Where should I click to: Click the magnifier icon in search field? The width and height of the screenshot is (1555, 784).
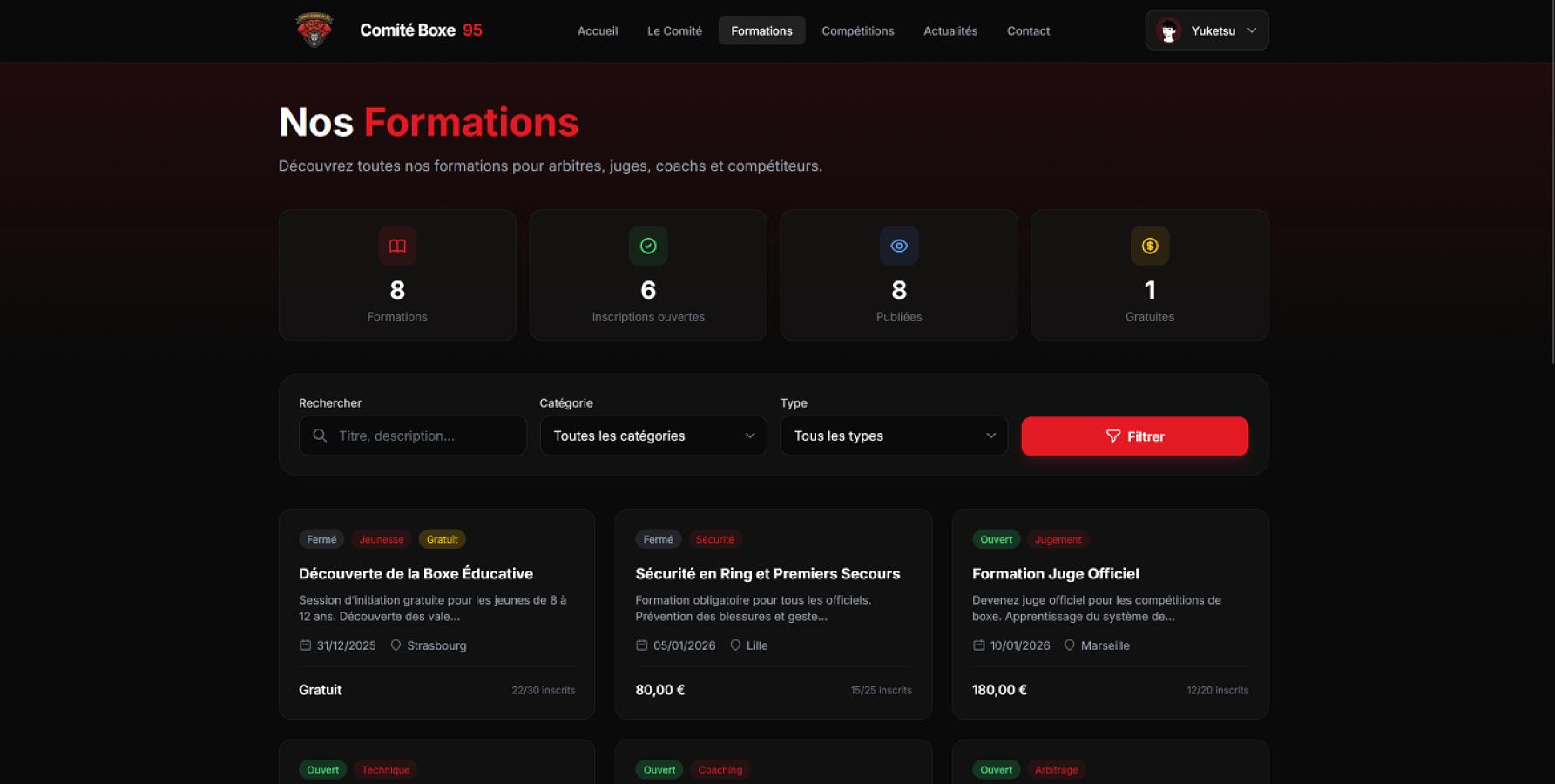(320, 436)
